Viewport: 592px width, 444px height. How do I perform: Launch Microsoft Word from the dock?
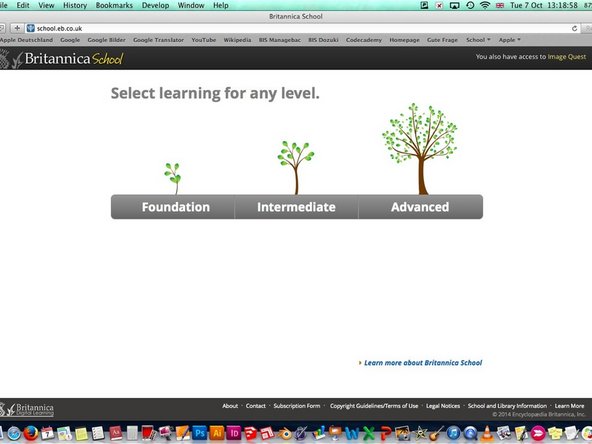click(352, 434)
